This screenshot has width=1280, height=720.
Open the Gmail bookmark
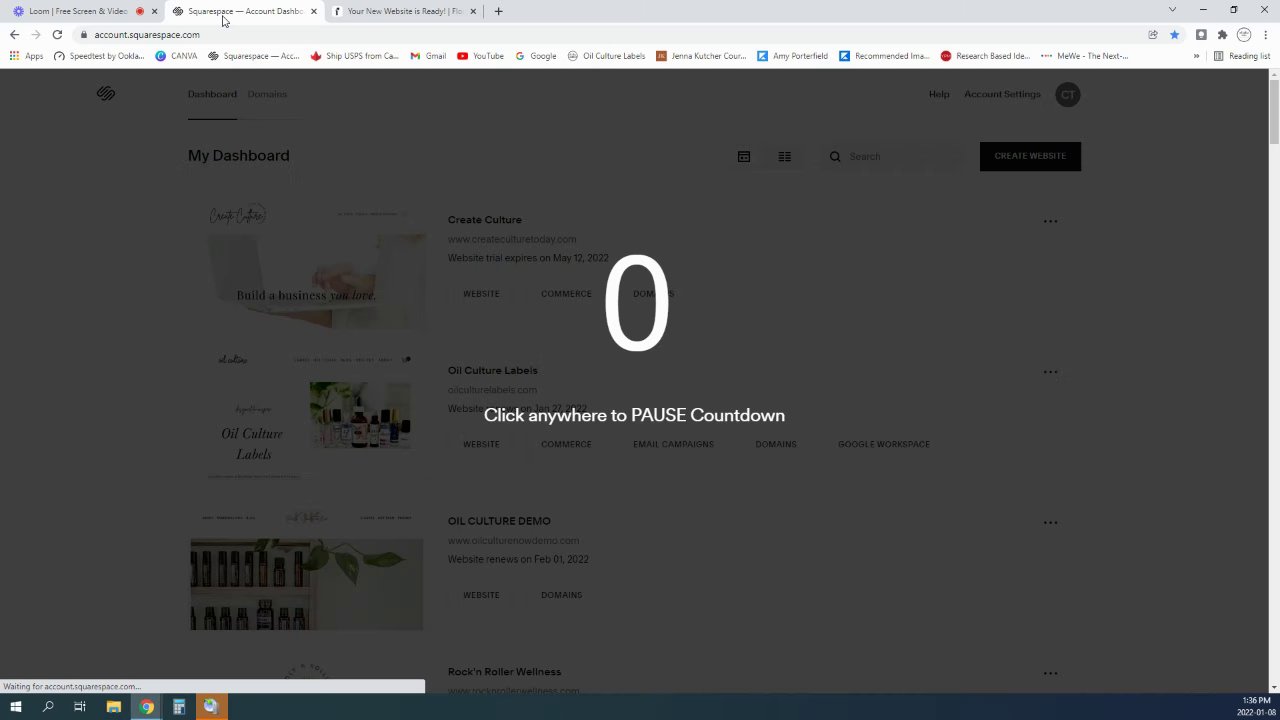coord(428,56)
